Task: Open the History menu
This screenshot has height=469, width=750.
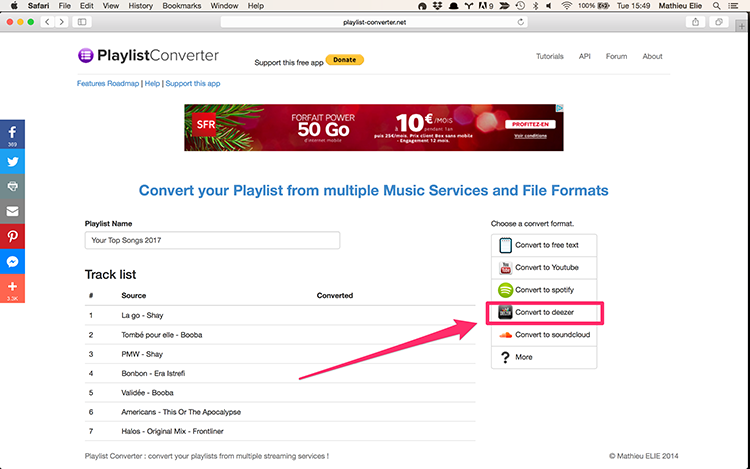Action: [141, 6]
